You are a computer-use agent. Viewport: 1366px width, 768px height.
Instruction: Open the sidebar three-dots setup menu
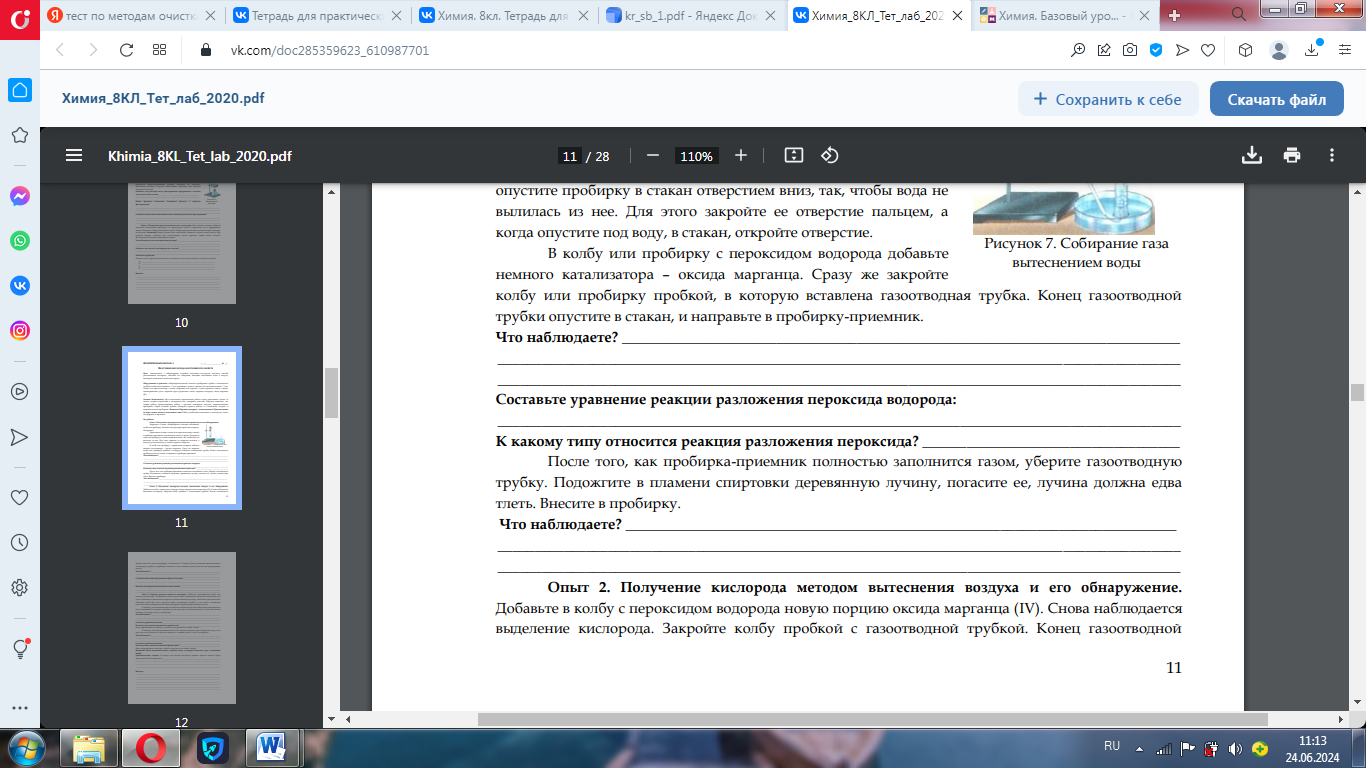tap(19, 706)
